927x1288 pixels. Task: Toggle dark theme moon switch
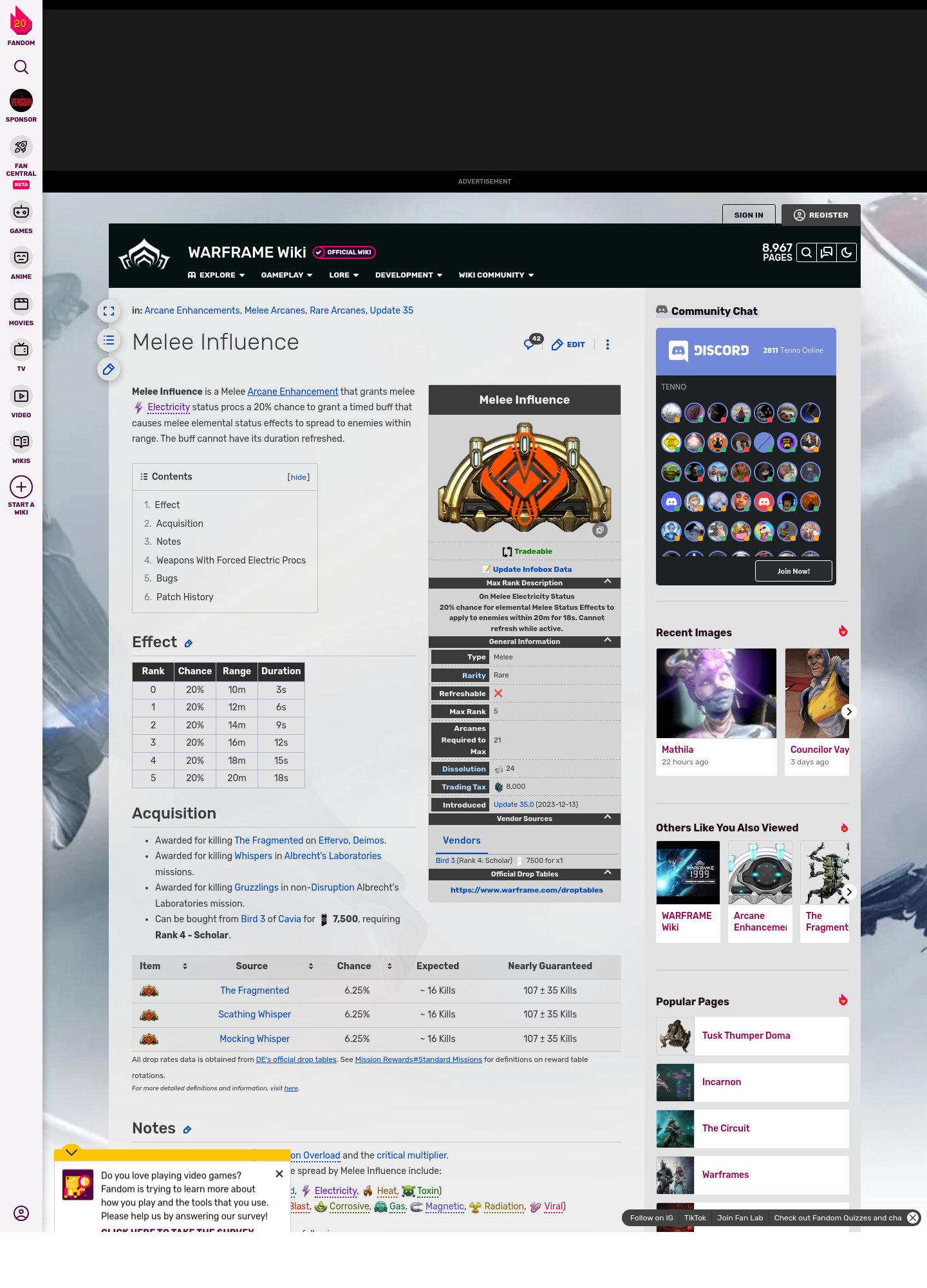point(847,252)
